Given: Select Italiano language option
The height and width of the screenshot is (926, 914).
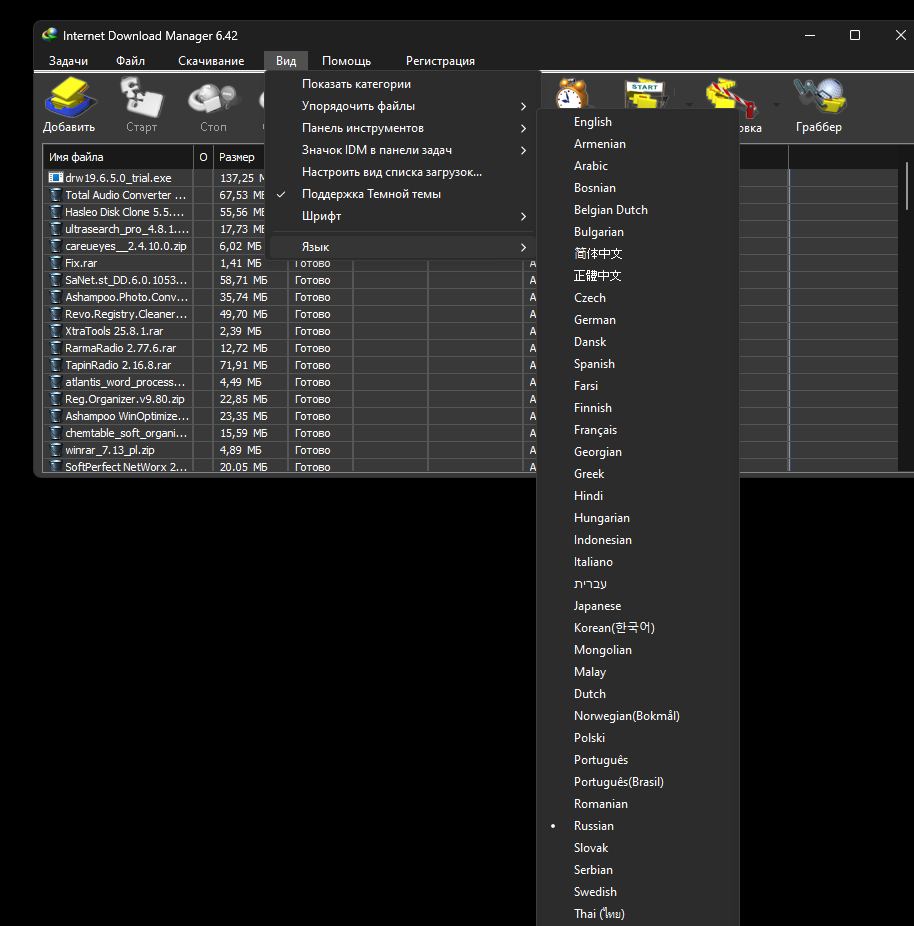Looking at the screenshot, I should click(x=638, y=562).
